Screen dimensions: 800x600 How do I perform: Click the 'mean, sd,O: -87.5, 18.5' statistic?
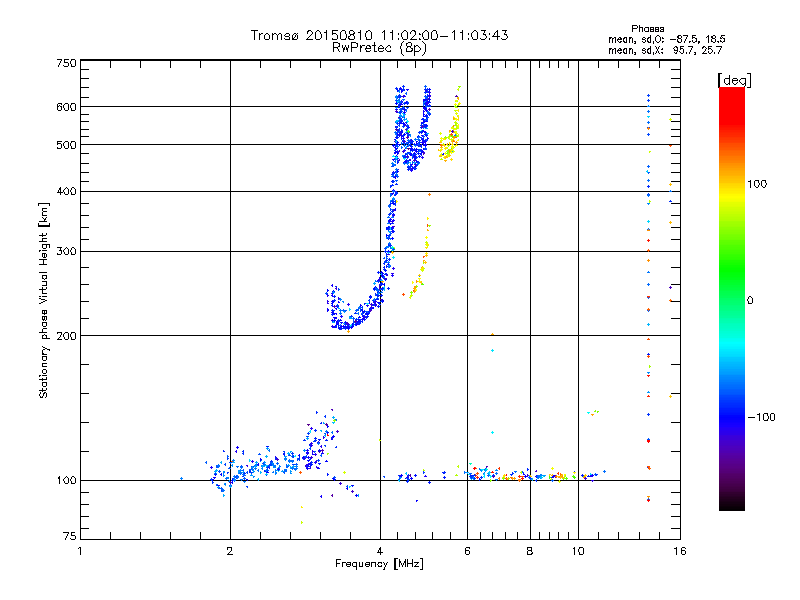pos(666,39)
